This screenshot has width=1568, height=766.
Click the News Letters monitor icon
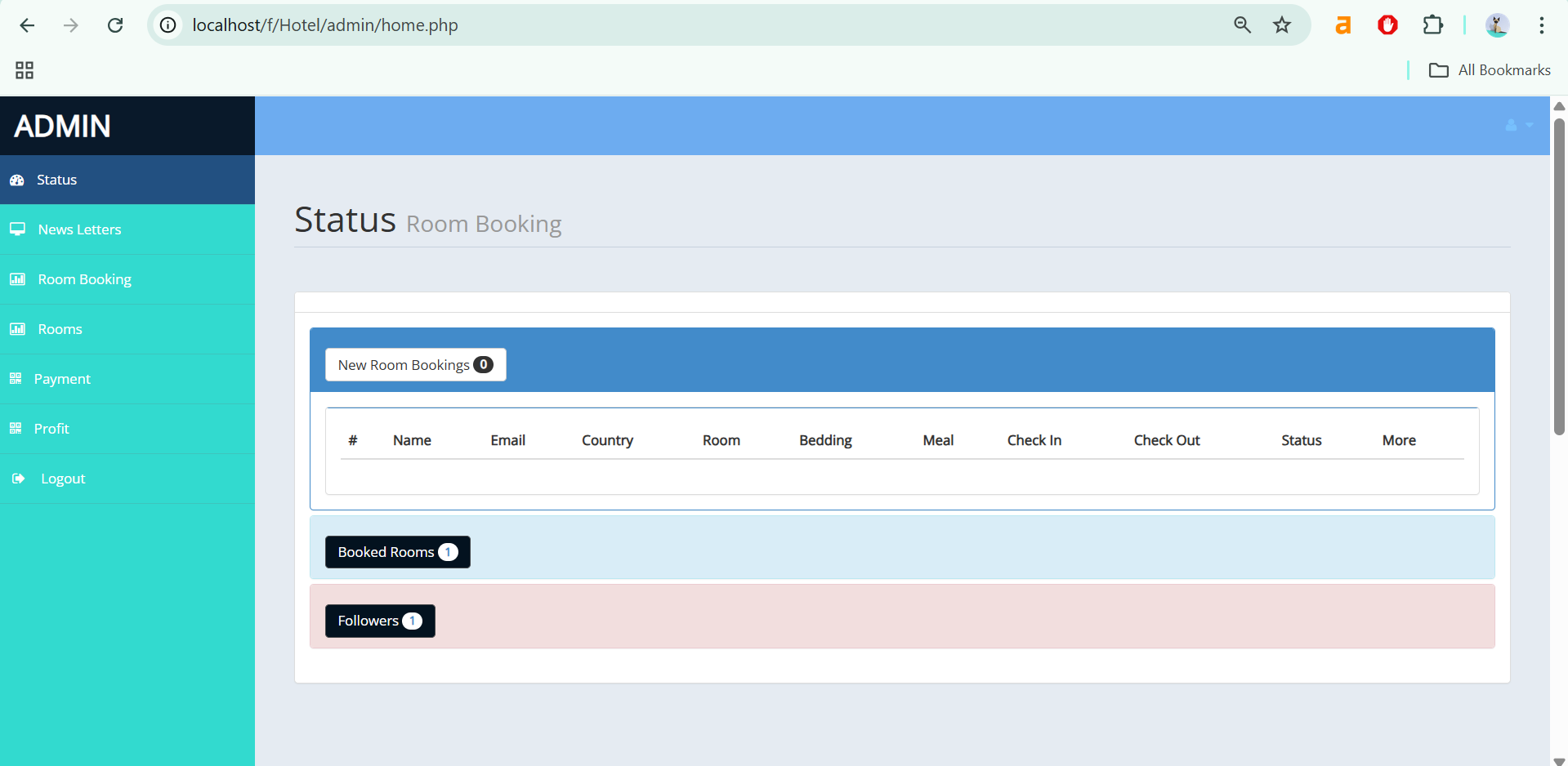[17, 229]
